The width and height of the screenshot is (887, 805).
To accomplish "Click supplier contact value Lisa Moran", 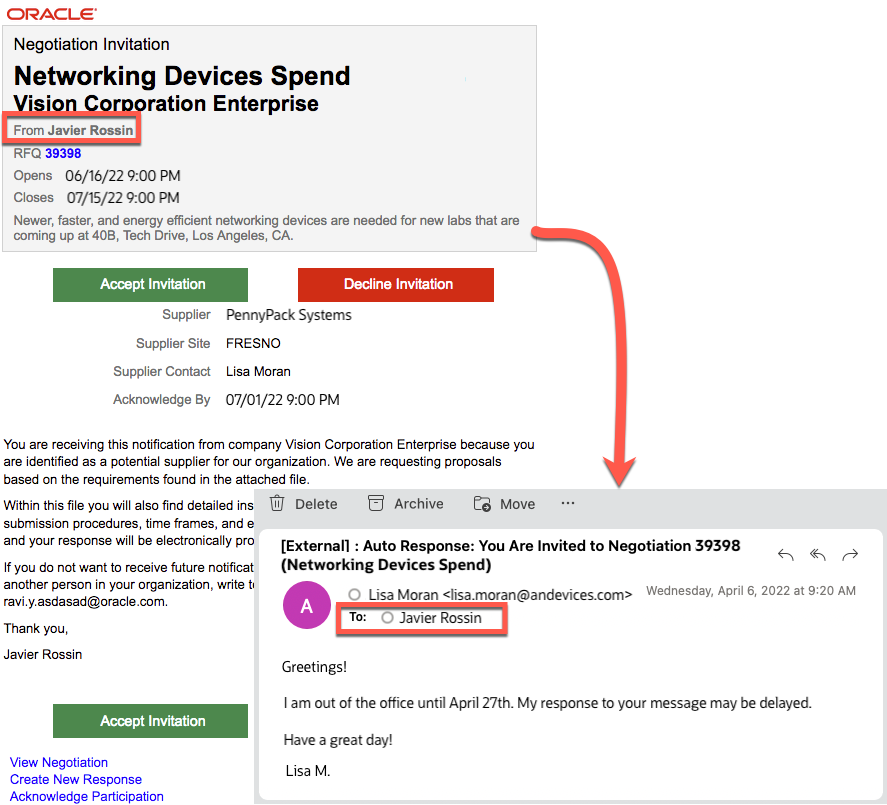I will point(258,372).
